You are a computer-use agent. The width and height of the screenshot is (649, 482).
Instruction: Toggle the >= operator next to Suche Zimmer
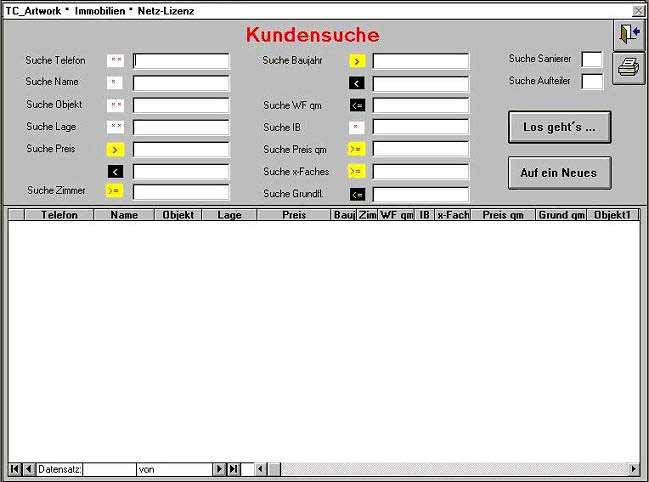[115, 191]
